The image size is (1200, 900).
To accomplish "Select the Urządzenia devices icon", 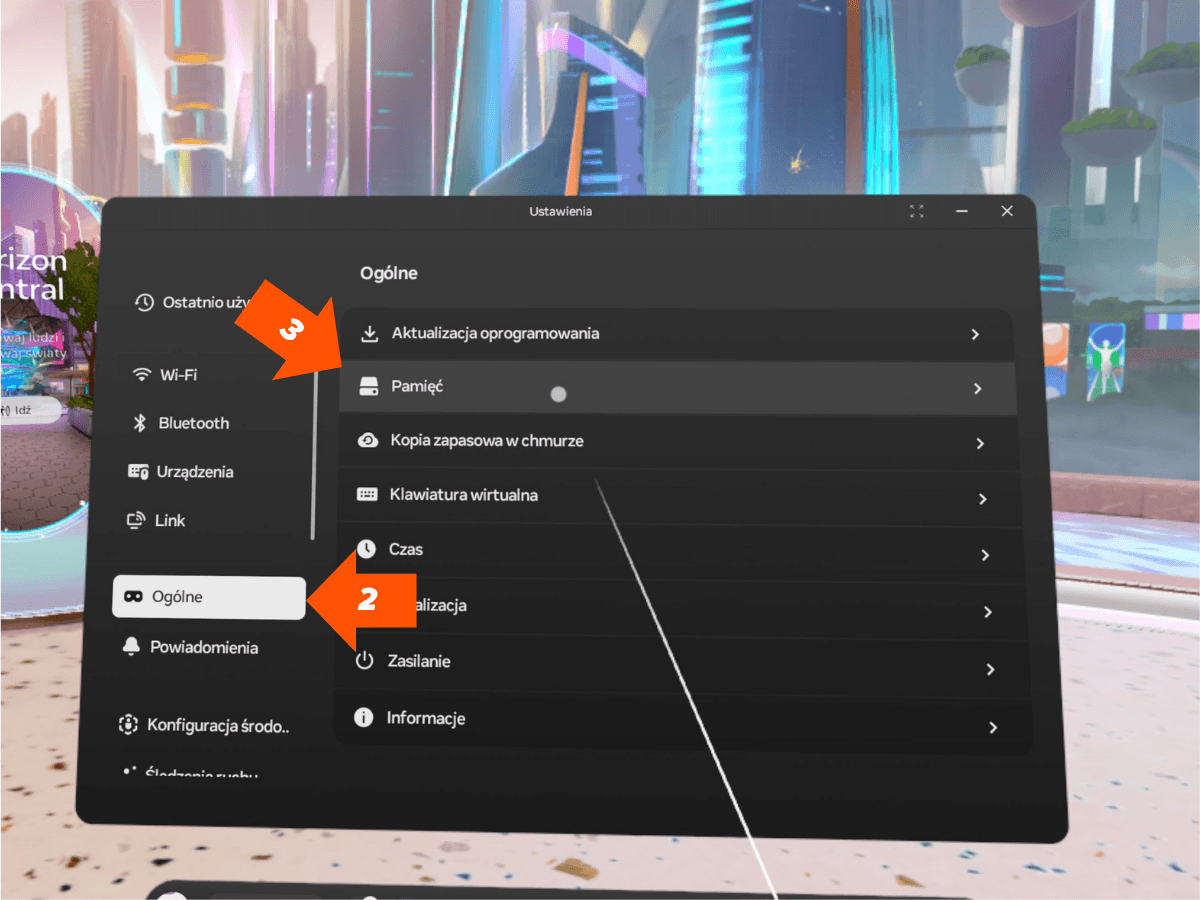I will click(138, 472).
